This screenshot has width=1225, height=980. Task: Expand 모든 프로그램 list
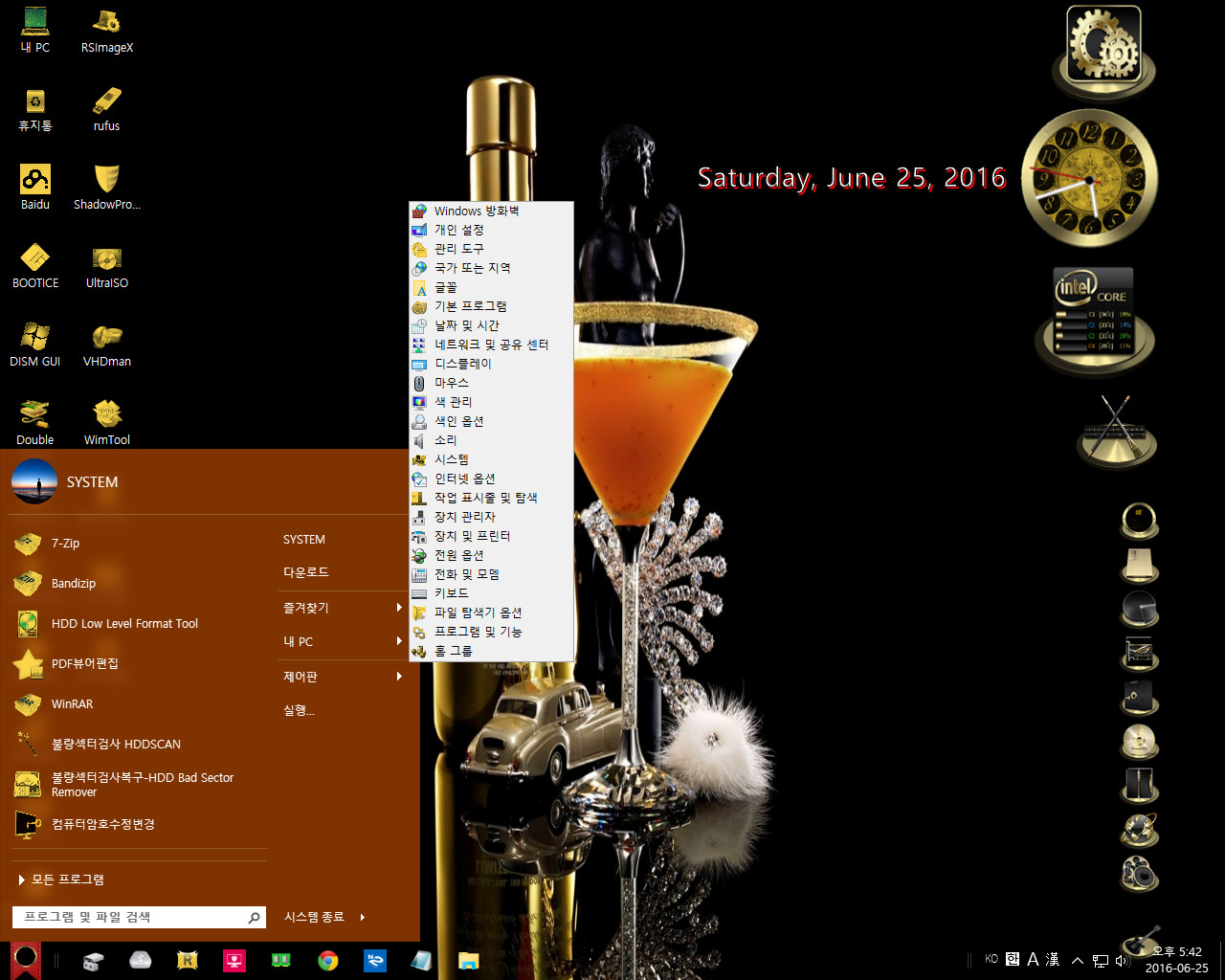[61, 880]
